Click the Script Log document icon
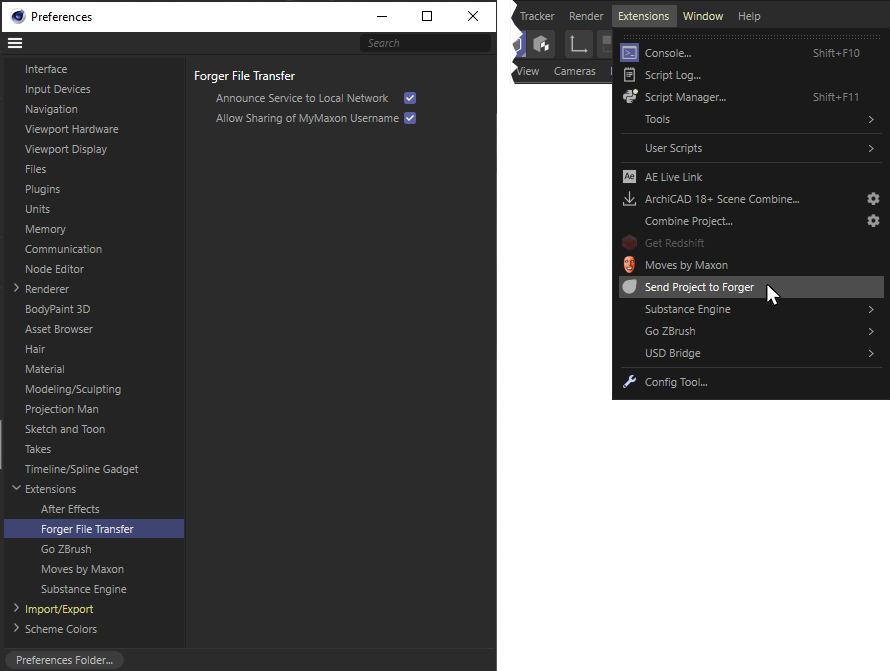This screenshot has height=671, width=890. pyautogui.click(x=629, y=75)
